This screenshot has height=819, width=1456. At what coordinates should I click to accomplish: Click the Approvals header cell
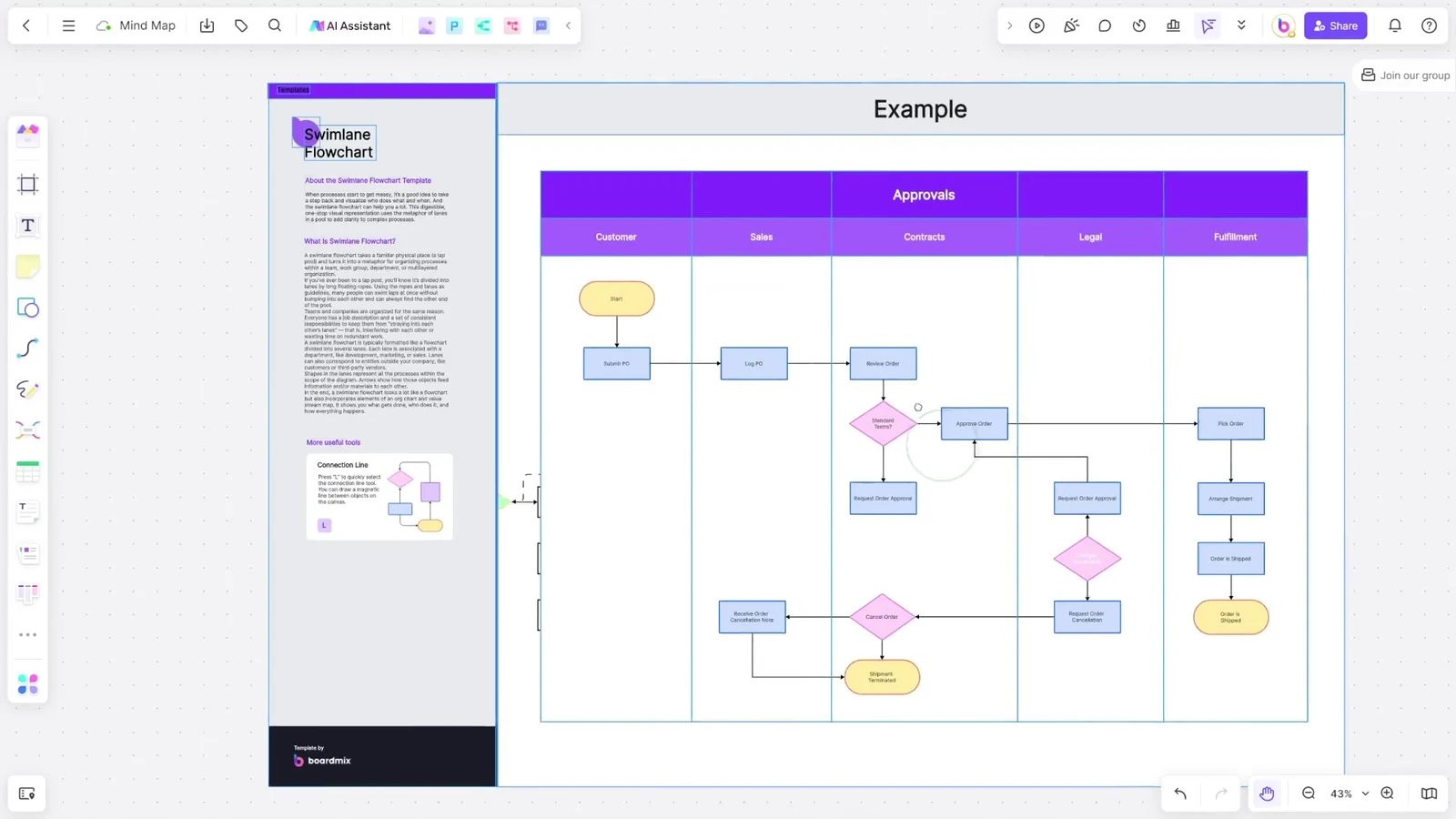point(924,195)
